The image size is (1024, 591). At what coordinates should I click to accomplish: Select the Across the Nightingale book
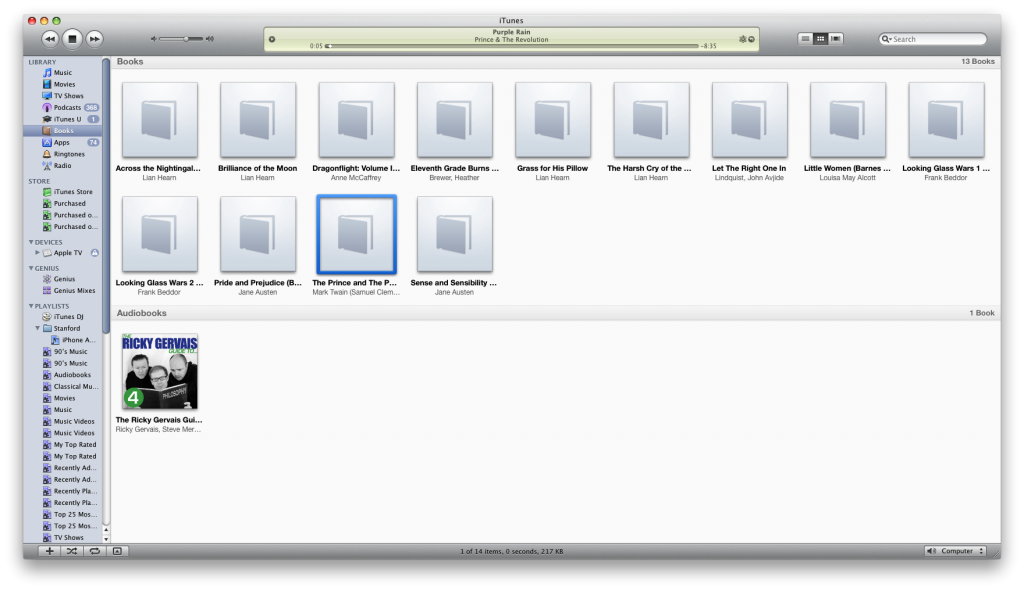tap(160, 120)
